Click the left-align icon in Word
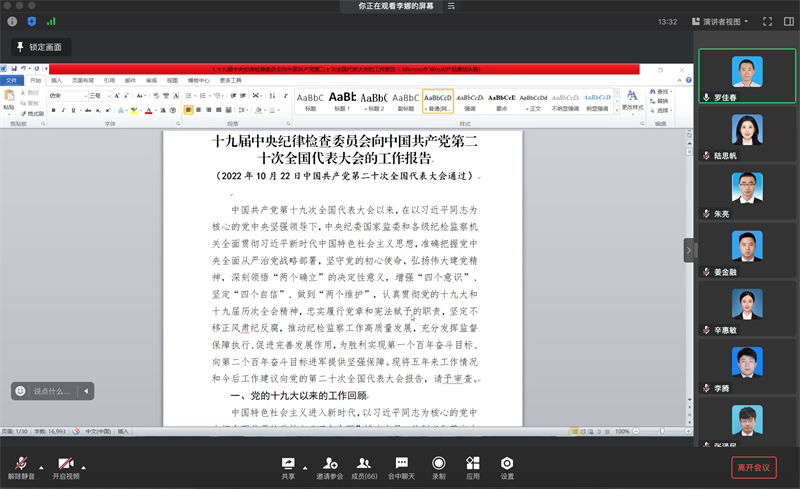800x489 pixels. click(x=189, y=110)
